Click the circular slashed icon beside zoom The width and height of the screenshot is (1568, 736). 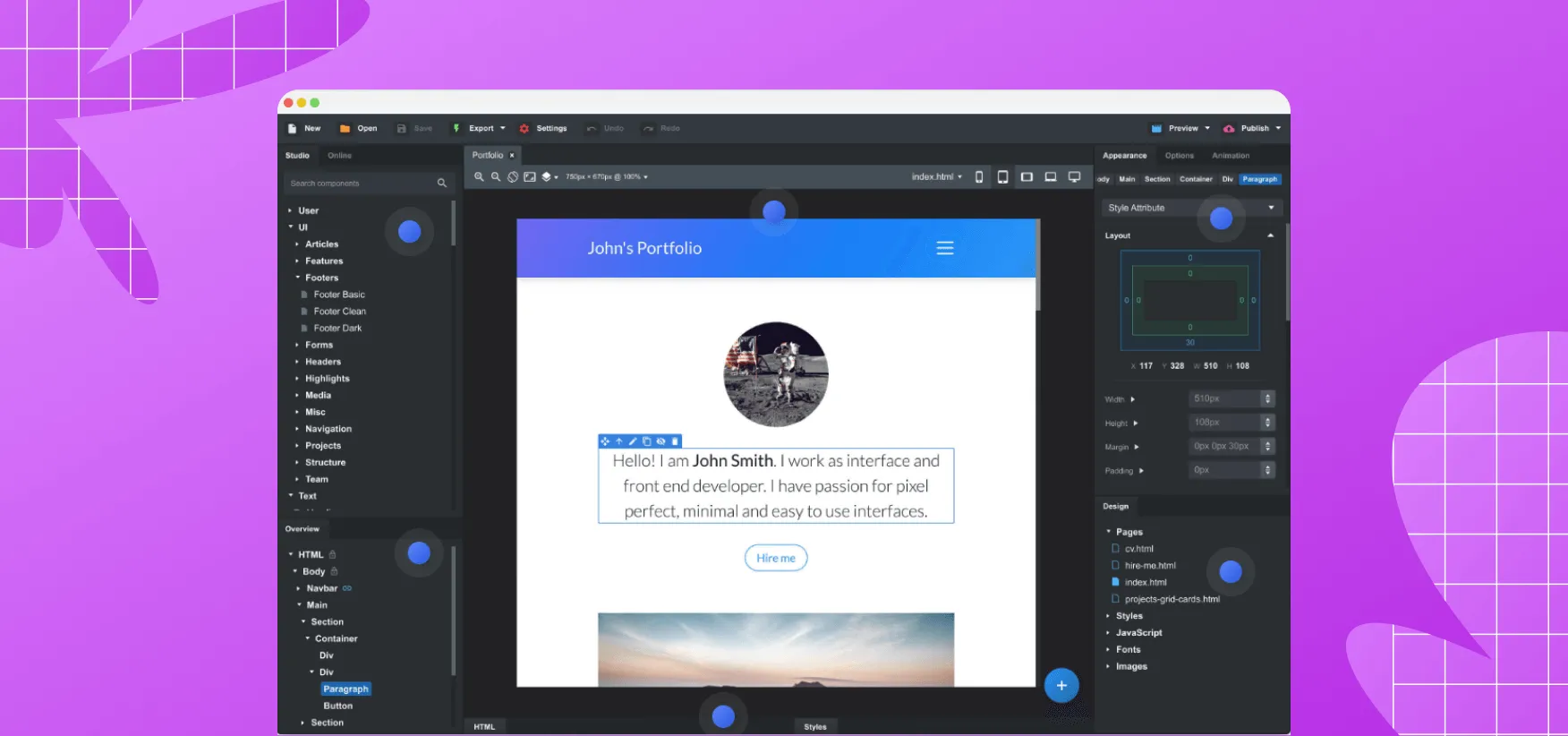pyautogui.click(x=513, y=177)
